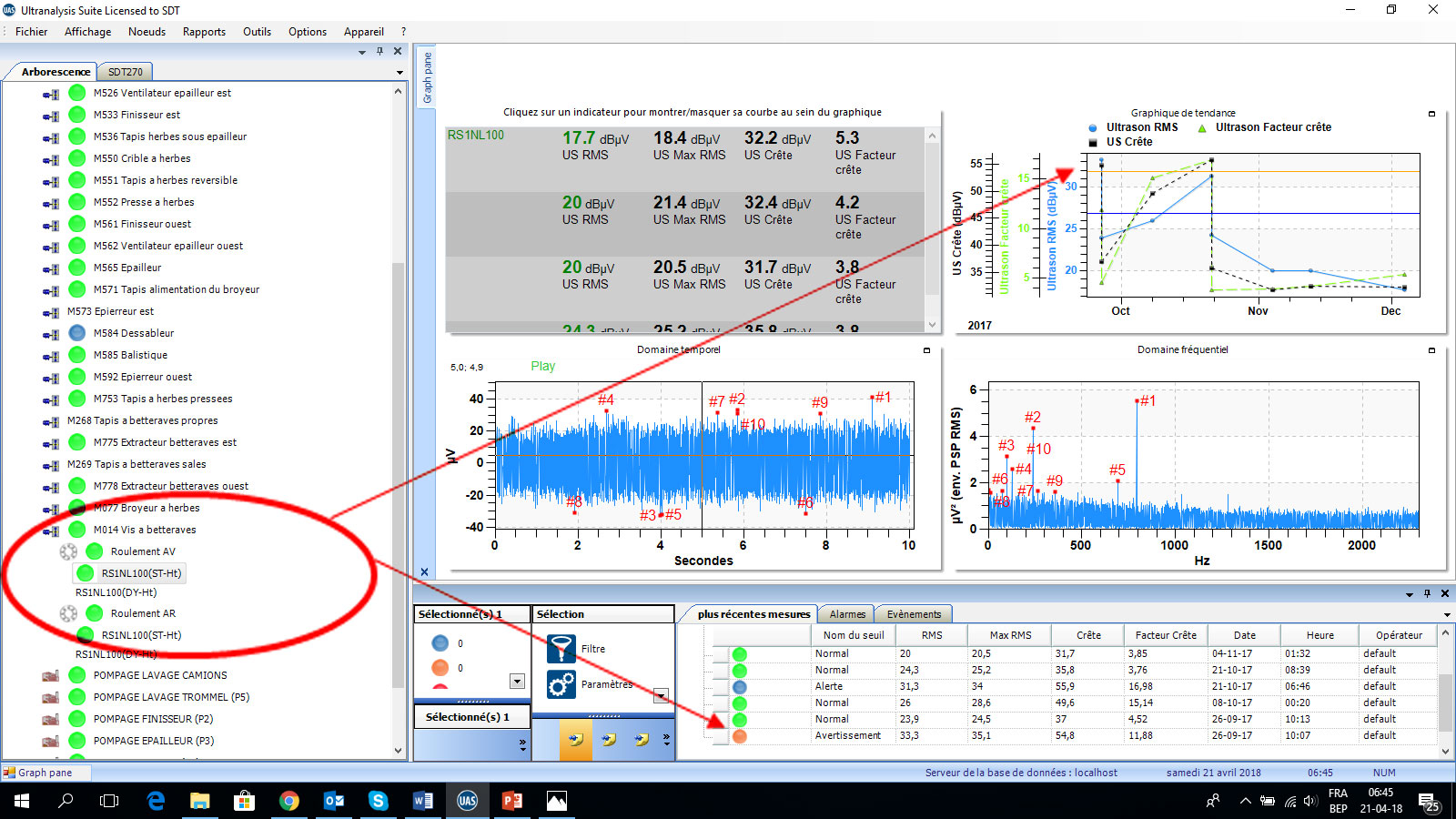The width and height of the screenshot is (1456, 819).
Task: Open tab list dropdown right of the Evènements tab
Action: [1447, 615]
